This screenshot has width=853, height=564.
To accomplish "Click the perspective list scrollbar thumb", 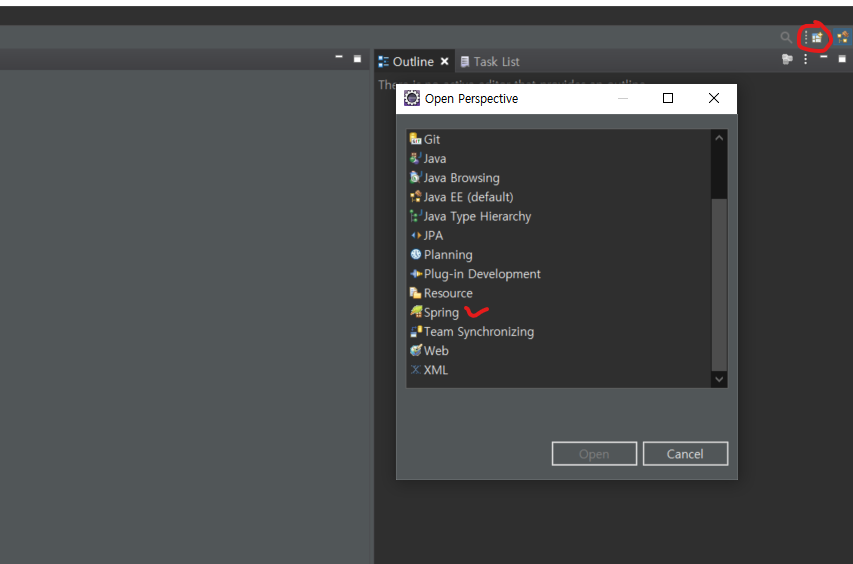I will pyautogui.click(x=719, y=285).
